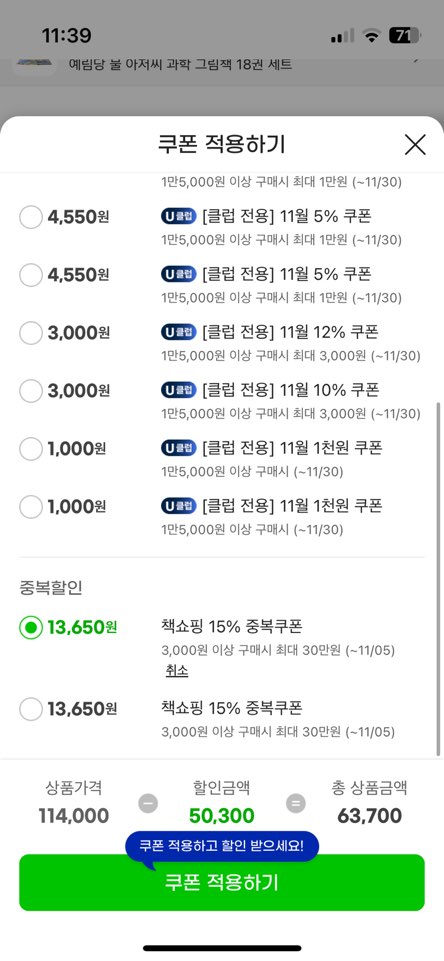
Task: Tap the blue 쿠폰 적용하고 할인 받으세요 tooltip
Action: click(x=222, y=846)
